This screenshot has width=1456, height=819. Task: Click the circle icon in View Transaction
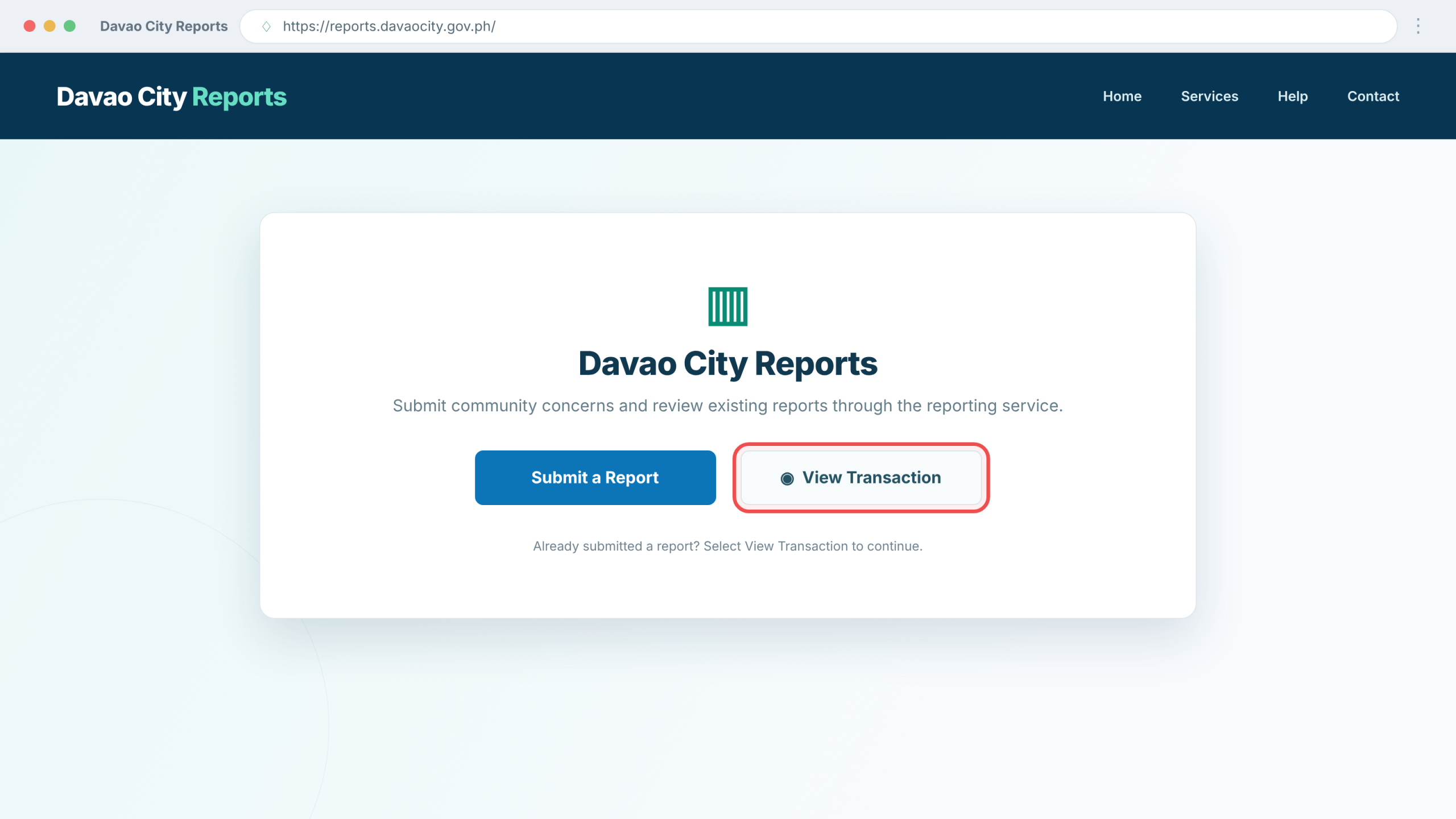pyautogui.click(x=787, y=478)
